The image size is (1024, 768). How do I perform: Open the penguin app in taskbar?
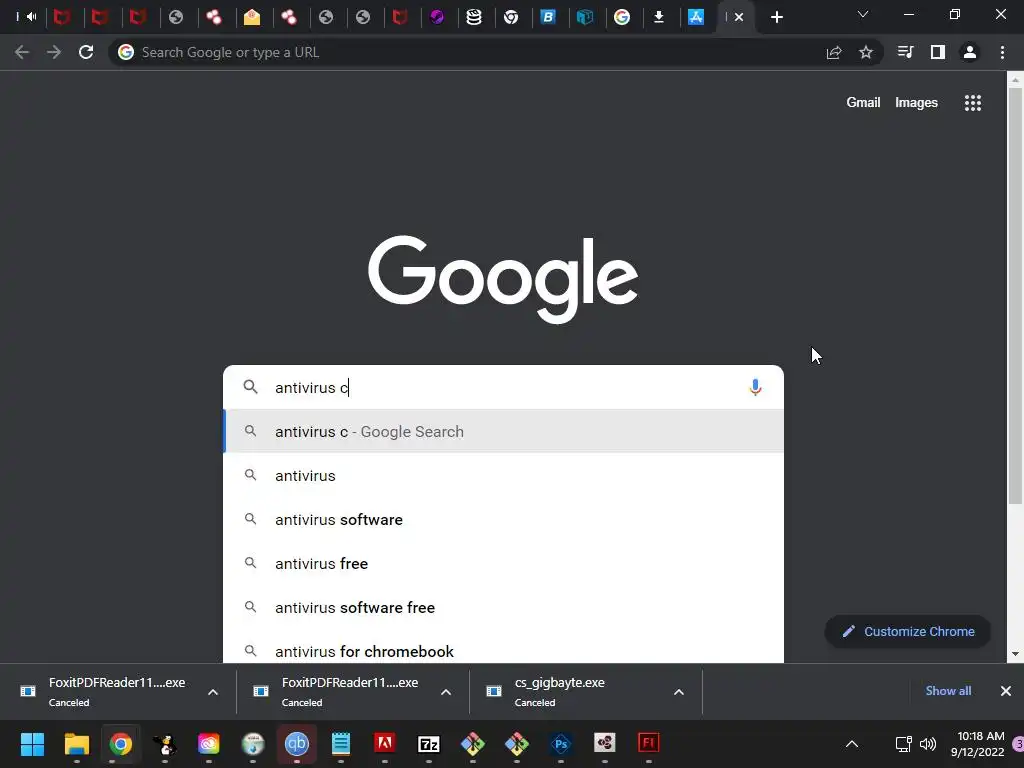pos(165,743)
